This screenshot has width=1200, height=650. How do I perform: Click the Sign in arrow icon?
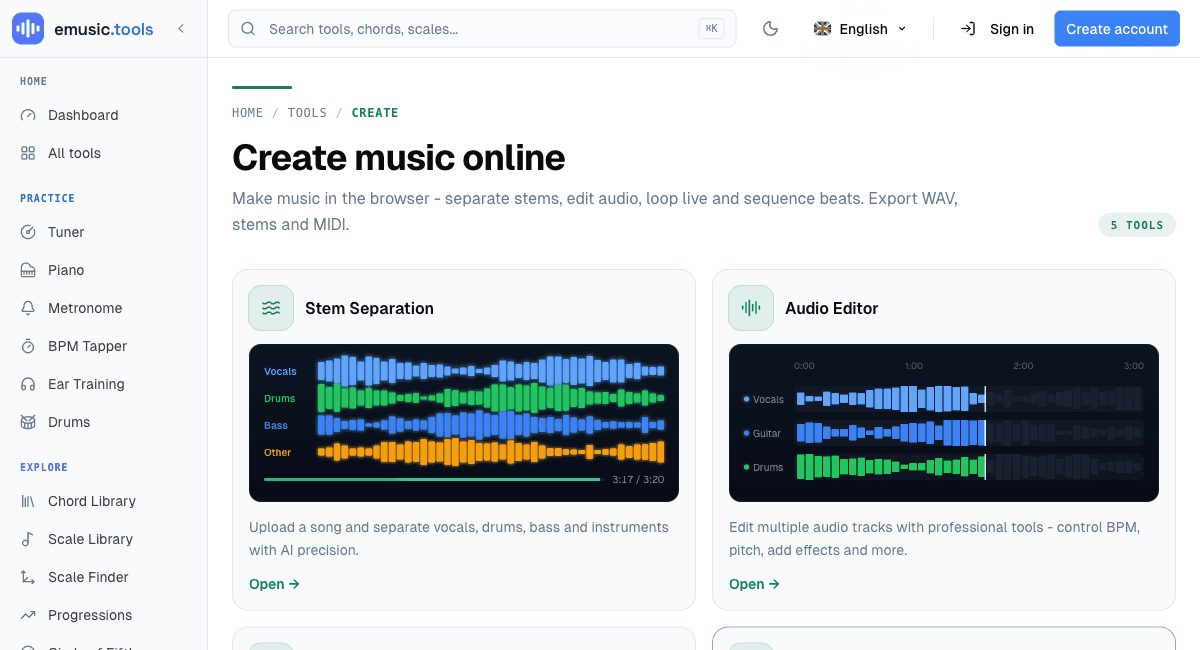tap(968, 29)
